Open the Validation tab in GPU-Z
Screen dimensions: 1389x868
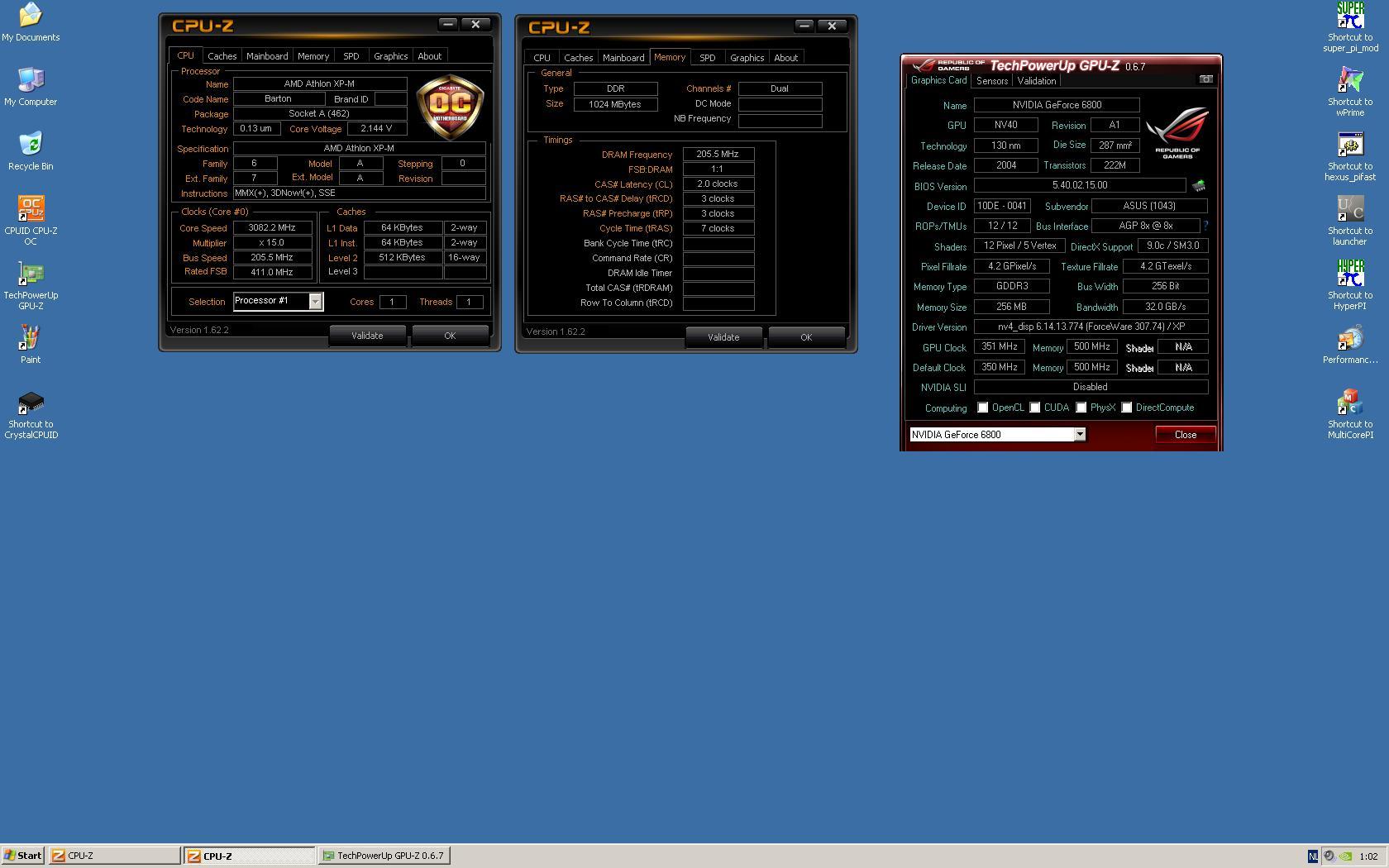pos(1036,81)
